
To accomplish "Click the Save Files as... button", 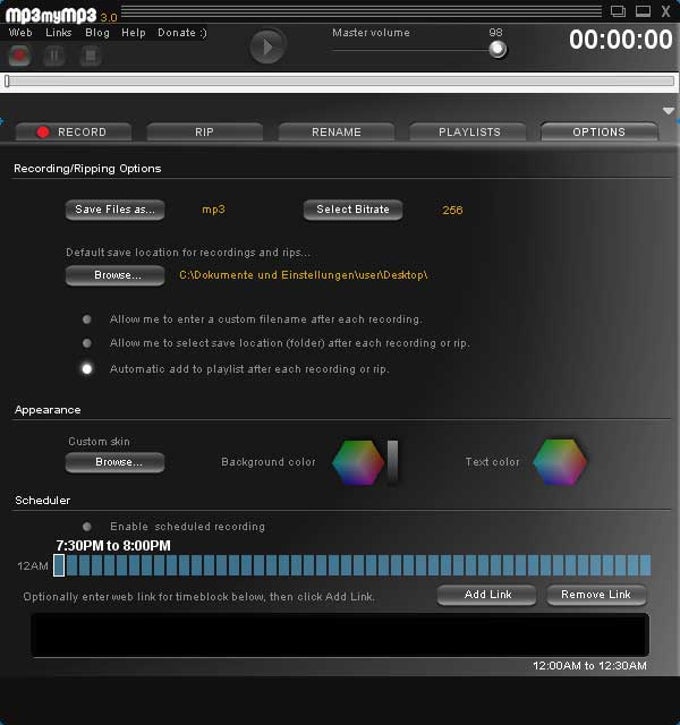I will point(115,209).
